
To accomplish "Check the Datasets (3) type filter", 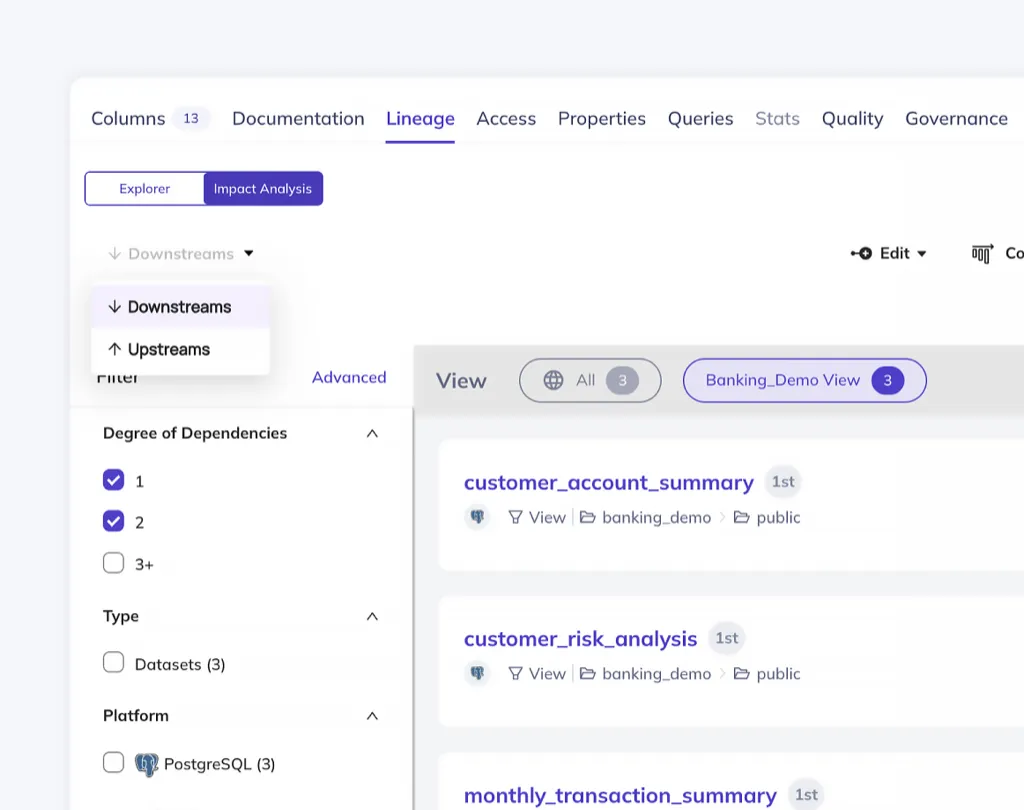I will 114,663.
